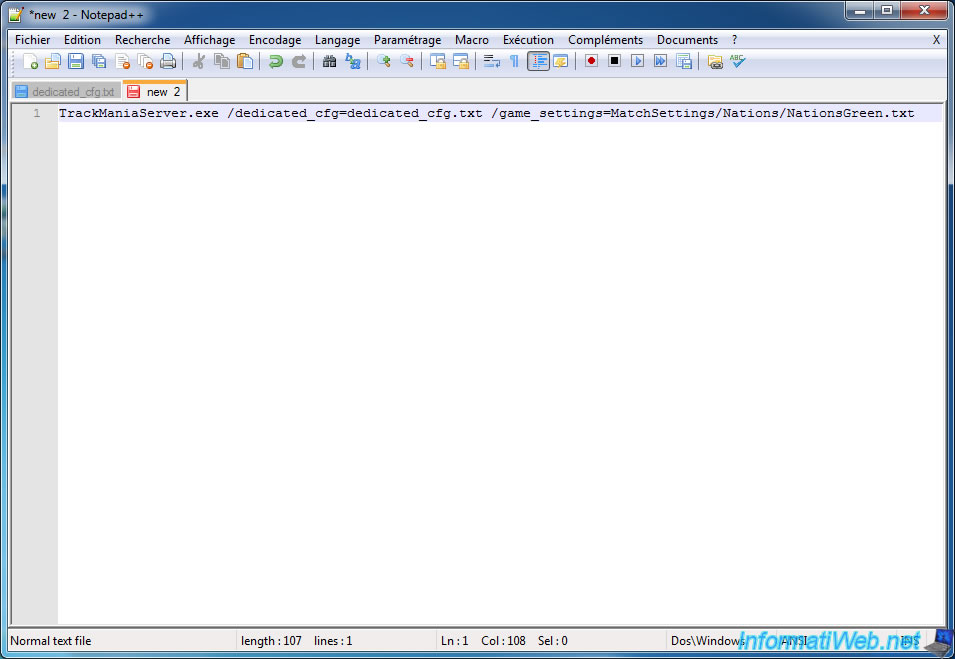The width and height of the screenshot is (955, 659).
Task: Click the Zoom Out magnifier icon
Action: (x=407, y=61)
